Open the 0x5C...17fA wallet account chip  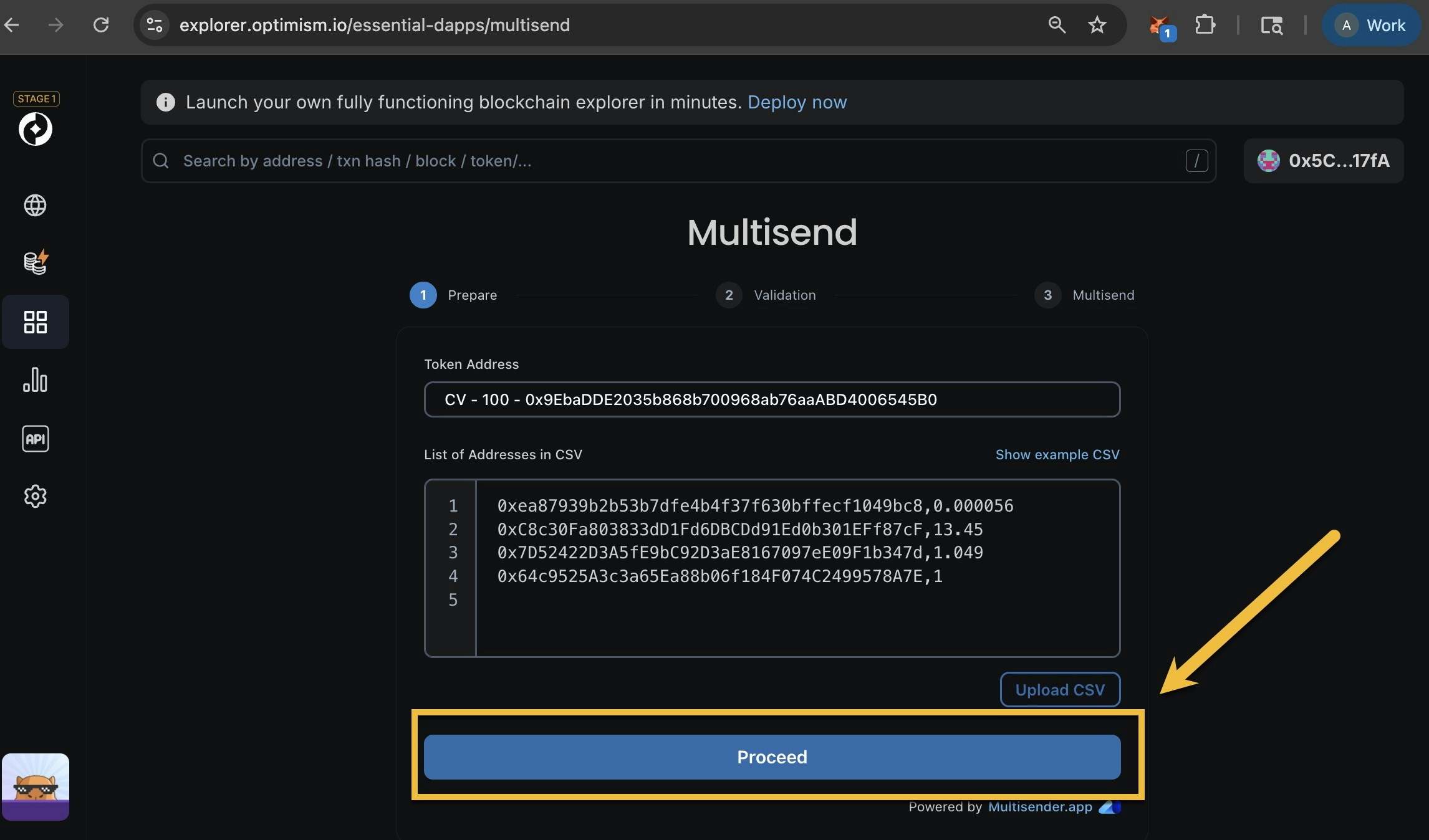(1323, 161)
